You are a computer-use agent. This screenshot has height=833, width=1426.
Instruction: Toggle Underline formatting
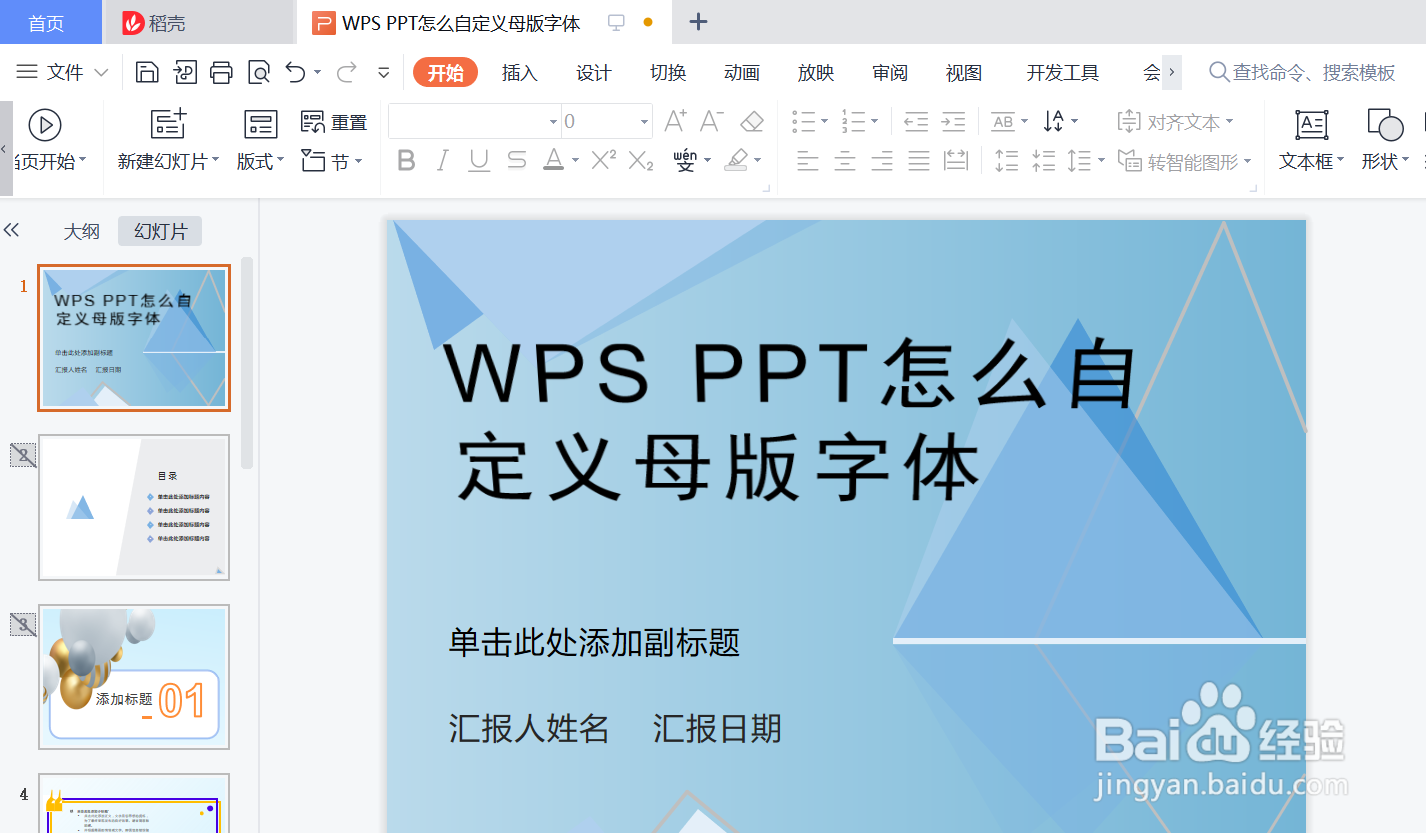pos(479,160)
